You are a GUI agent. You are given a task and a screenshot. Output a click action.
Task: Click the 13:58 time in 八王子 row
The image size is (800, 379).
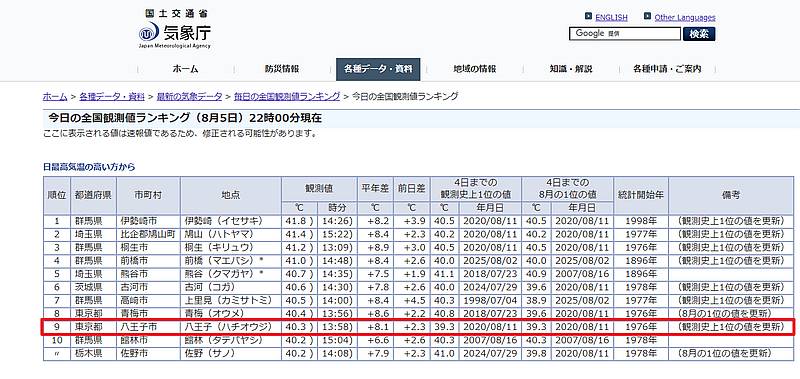click(338, 327)
